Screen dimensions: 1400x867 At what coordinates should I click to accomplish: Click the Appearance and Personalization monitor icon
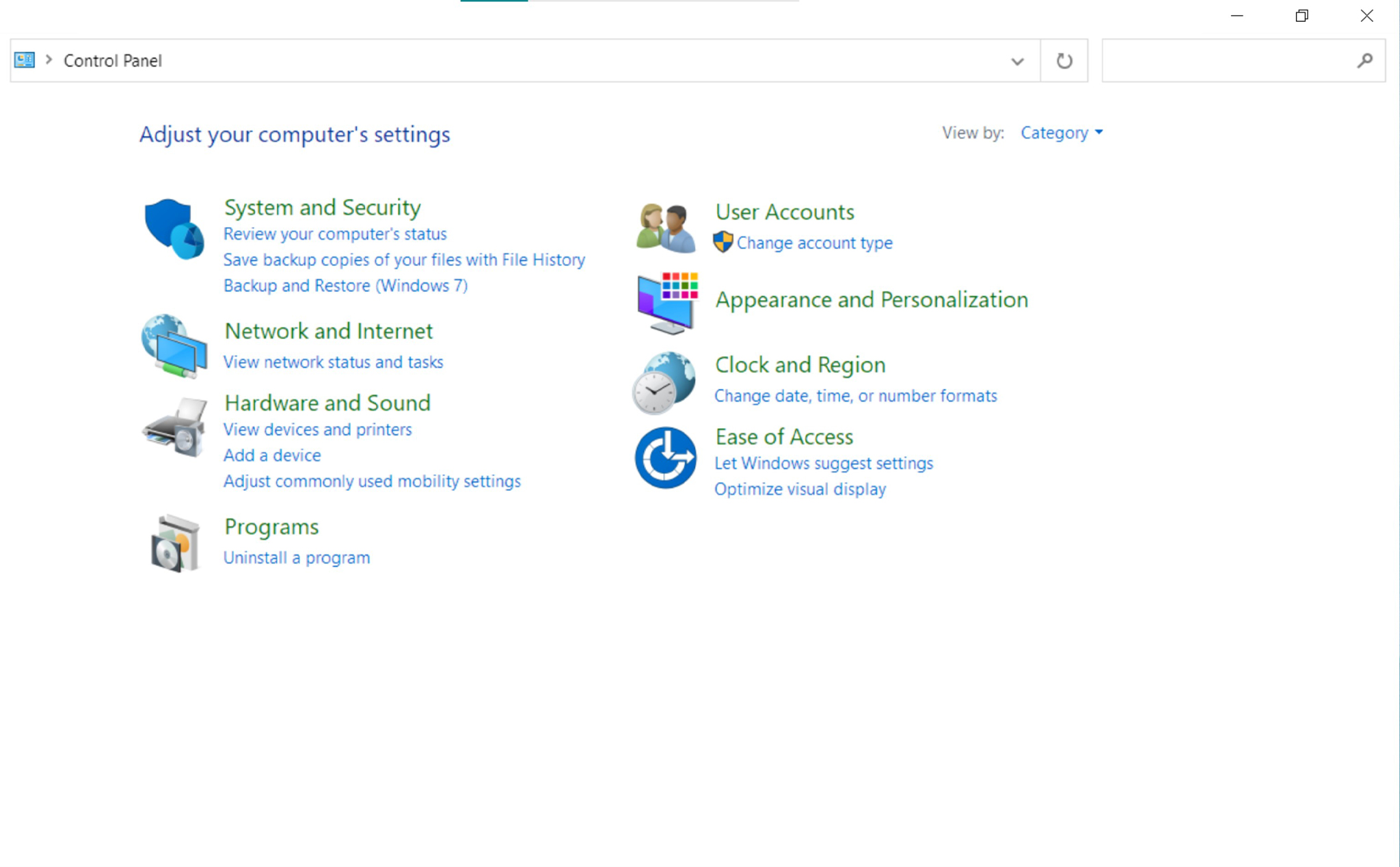point(667,303)
